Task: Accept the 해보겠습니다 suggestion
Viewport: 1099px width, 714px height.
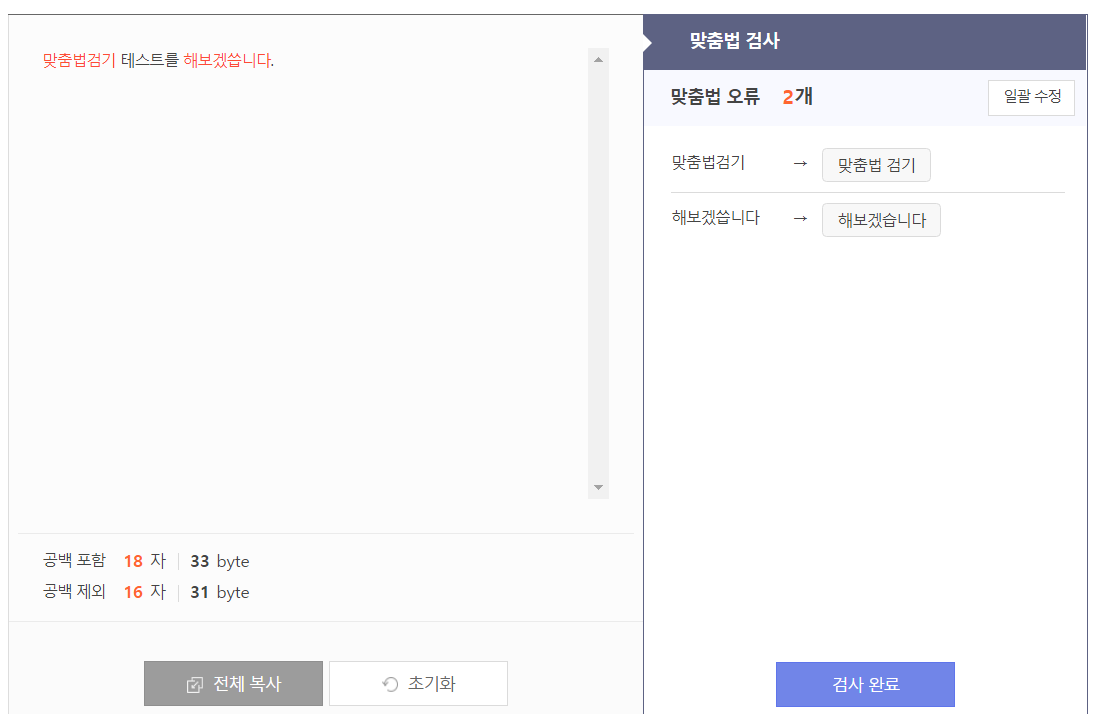Action: [x=881, y=219]
